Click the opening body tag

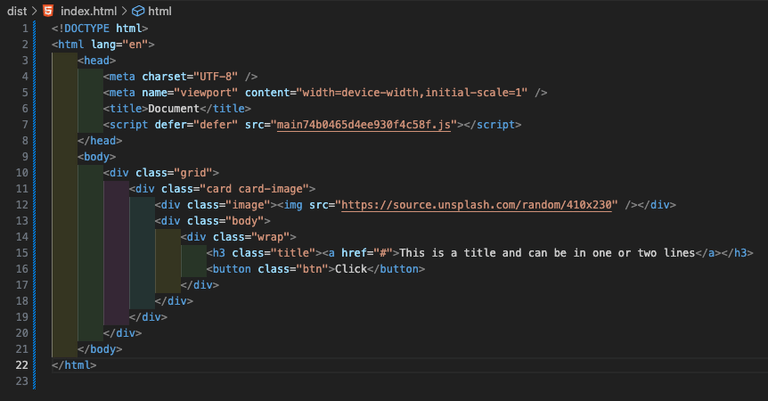[x=96, y=157]
